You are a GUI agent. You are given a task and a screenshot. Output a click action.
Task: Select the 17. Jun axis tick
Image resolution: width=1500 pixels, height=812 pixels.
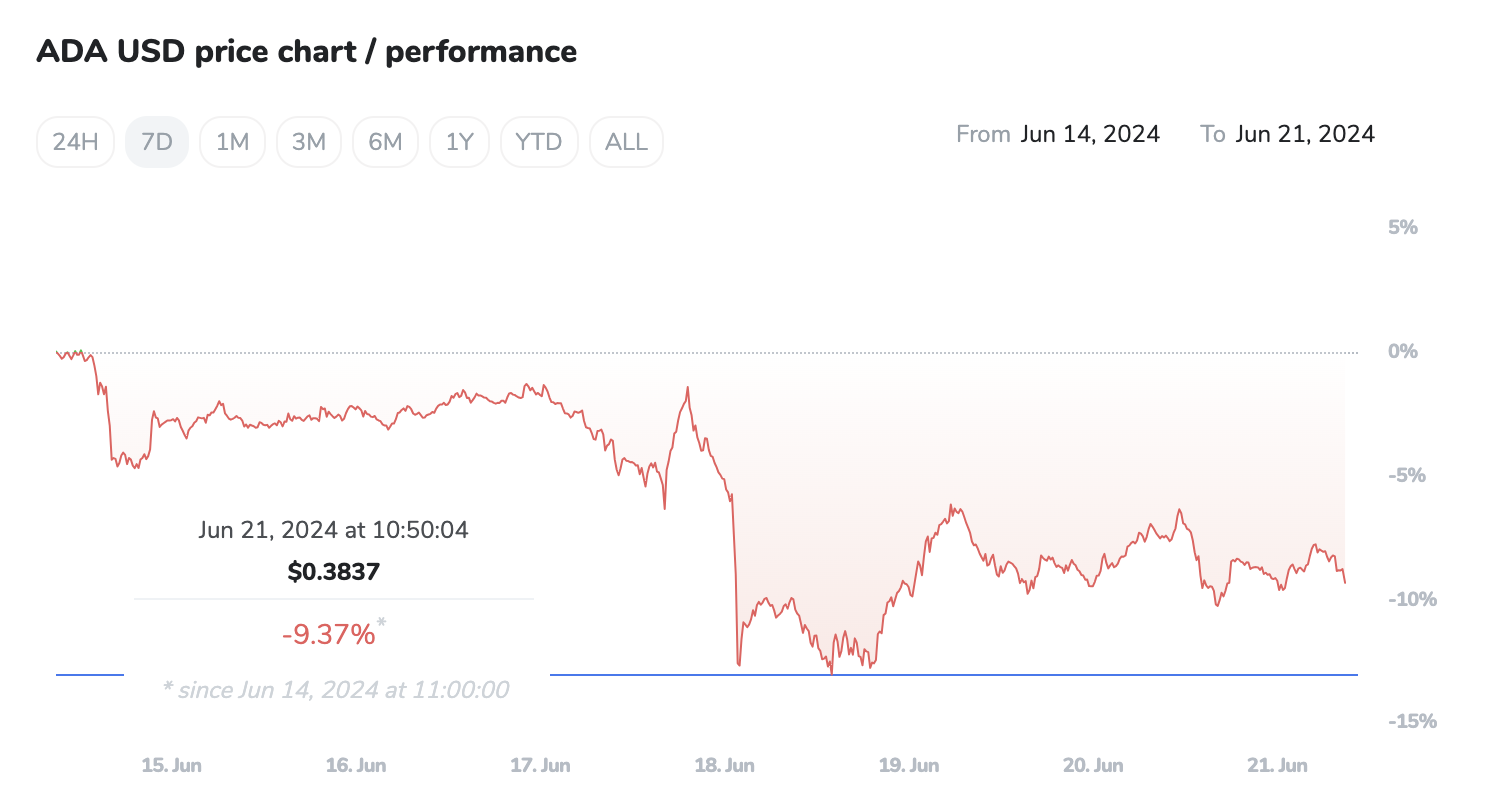(540, 766)
